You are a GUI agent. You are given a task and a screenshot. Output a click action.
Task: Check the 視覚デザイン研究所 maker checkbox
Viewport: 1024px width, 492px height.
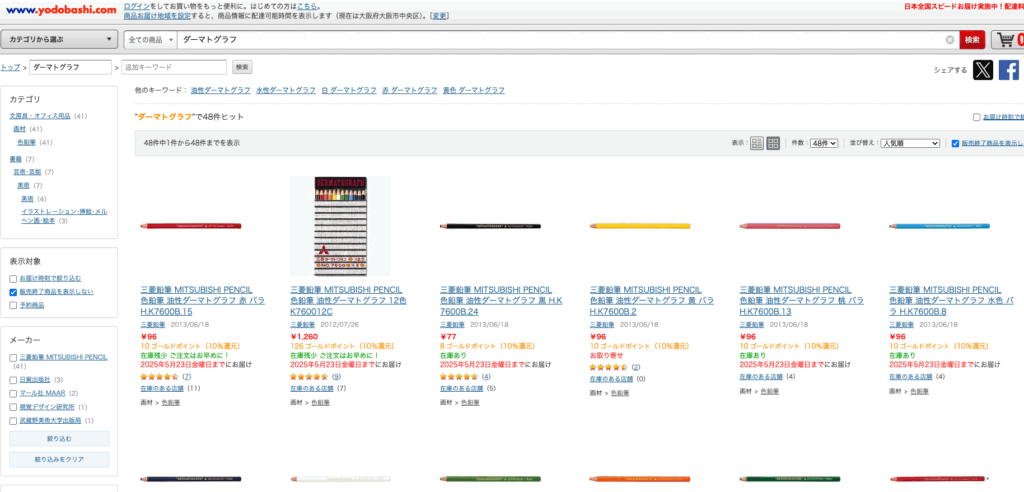(x=13, y=407)
